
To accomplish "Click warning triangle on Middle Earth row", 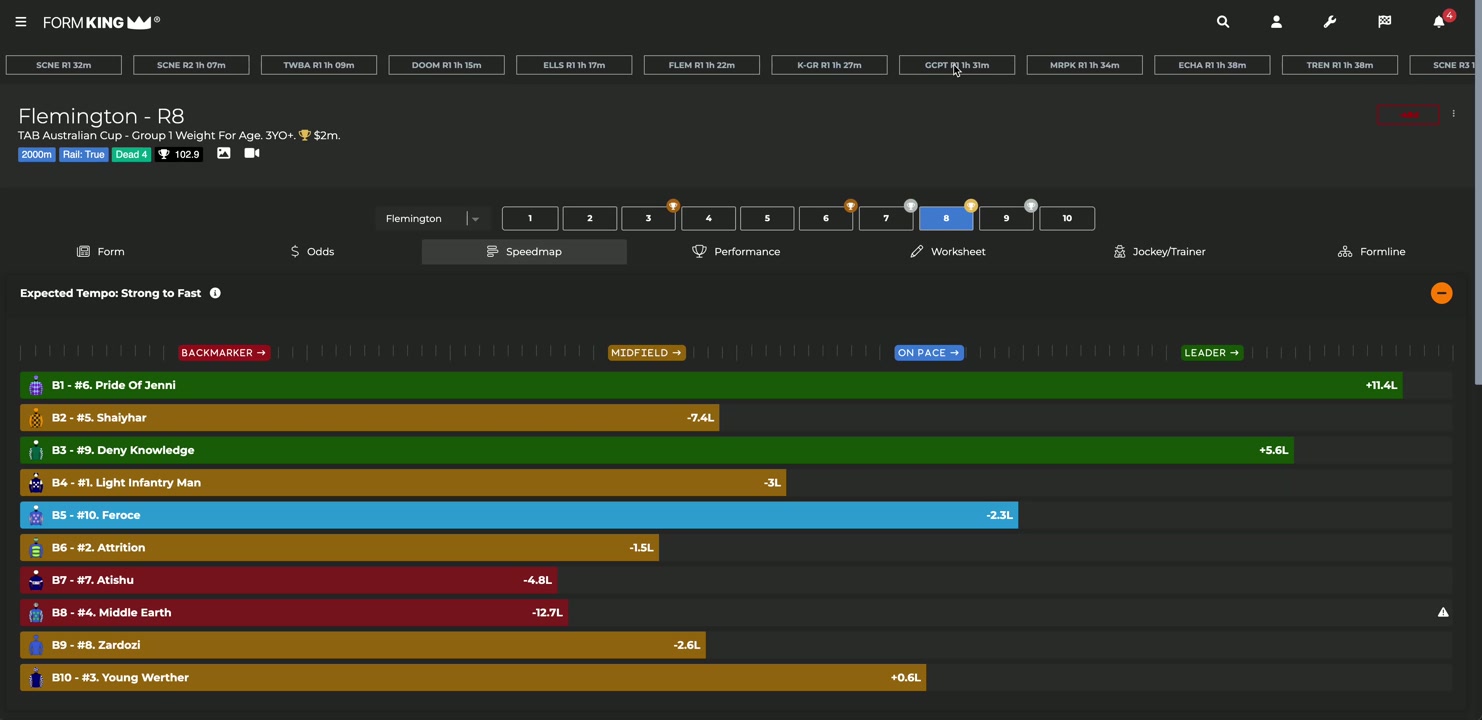I will (x=1443, y=612).
